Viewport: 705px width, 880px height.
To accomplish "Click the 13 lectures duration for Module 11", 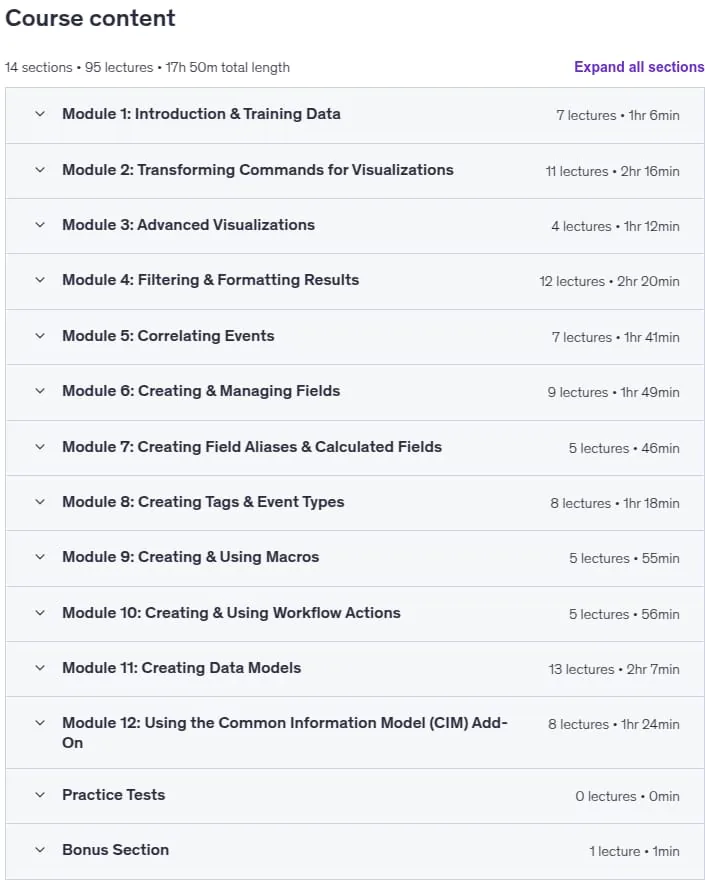I will [614, 669].
